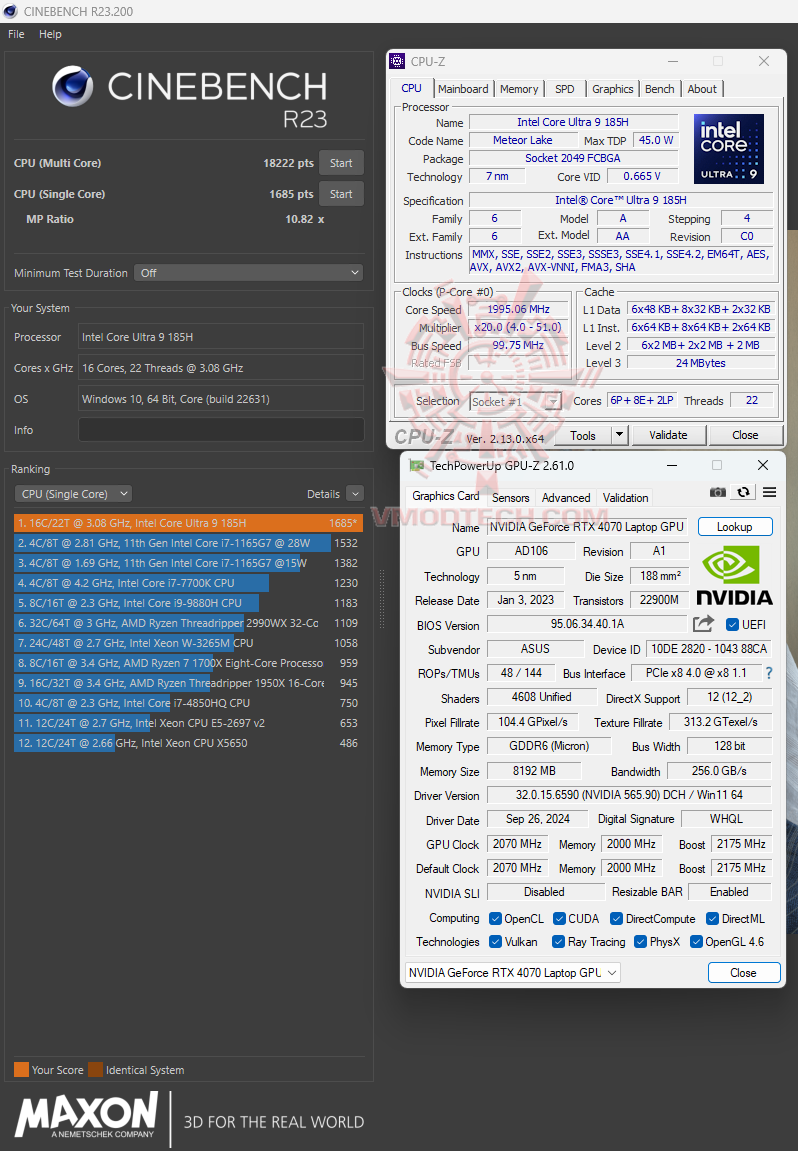Toggle OpenCL checkbox
Image resolution: width=798 pixels, height=1151 pixels.
(x=496, y=919)
